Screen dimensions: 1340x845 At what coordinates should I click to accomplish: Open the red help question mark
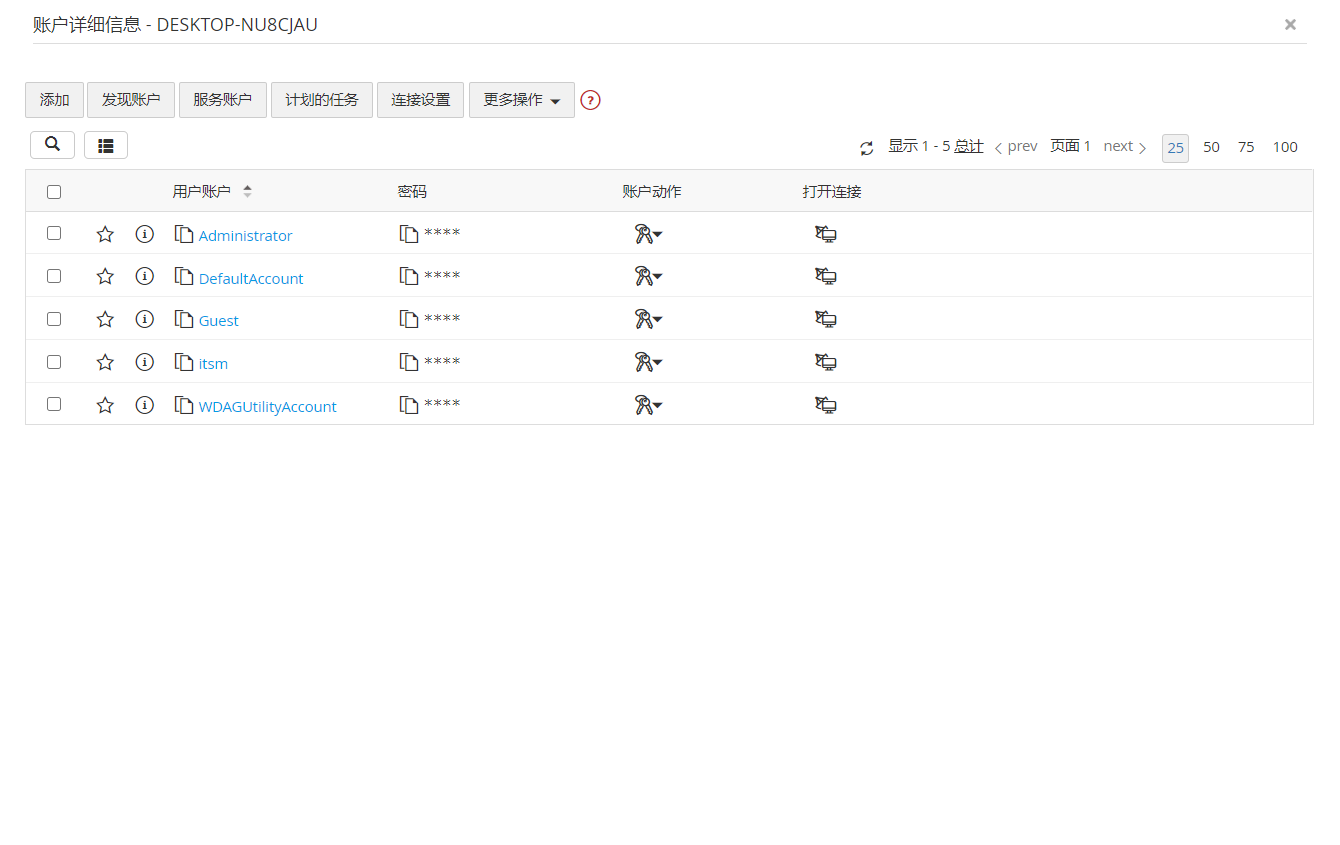pyautogui.click(x=590, y=100)
